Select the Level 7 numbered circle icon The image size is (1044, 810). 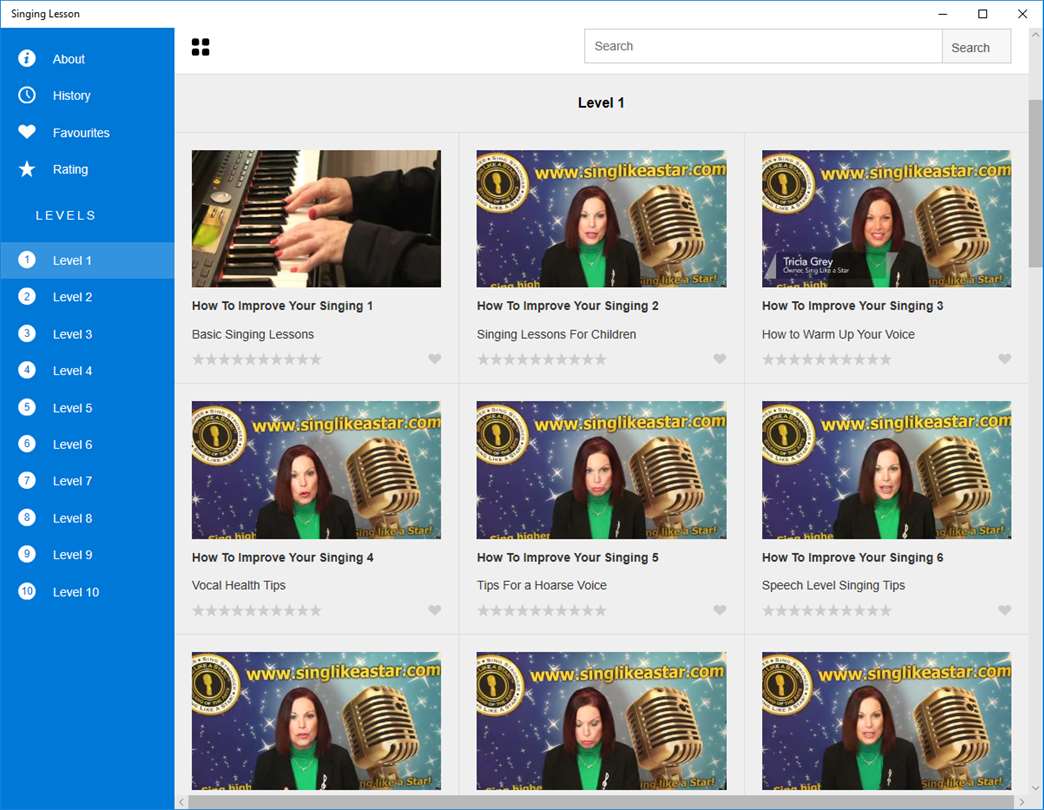pyautogui.click(x=27, y=481)
